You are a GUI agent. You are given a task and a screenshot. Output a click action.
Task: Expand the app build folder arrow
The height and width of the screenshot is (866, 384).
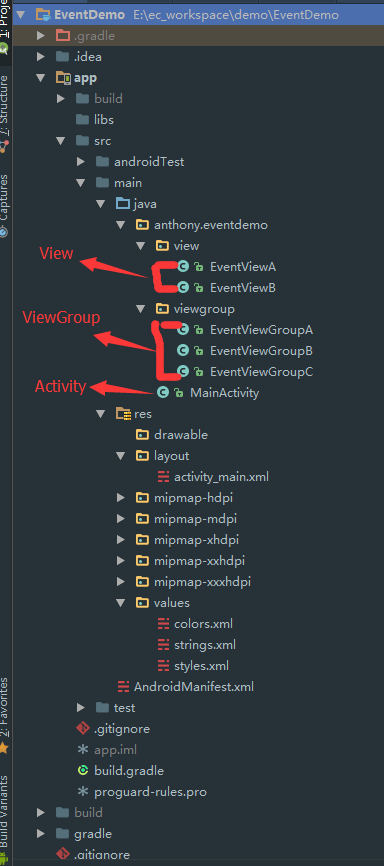click(x=60, y=99)
